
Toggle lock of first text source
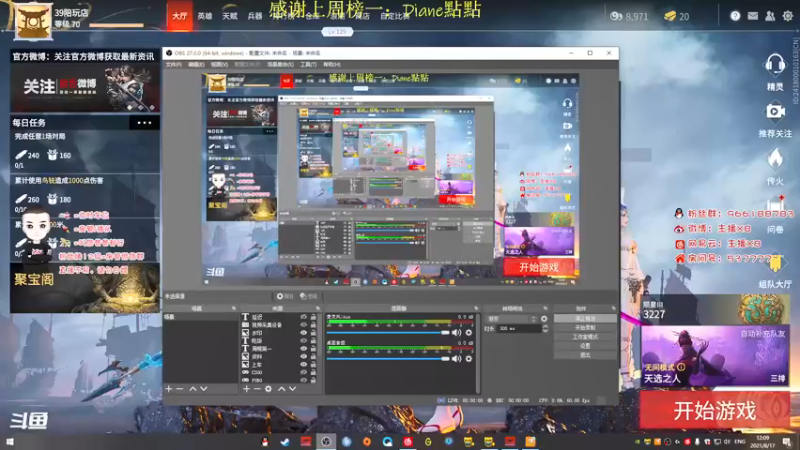click(313, 317)
